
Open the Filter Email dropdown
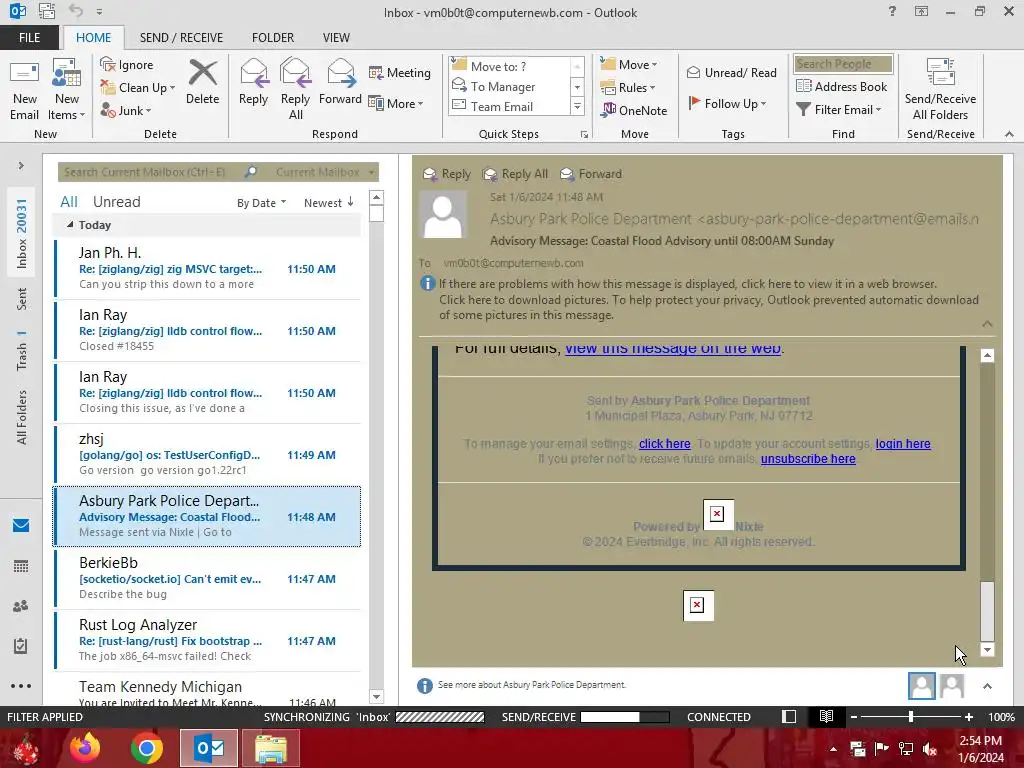839,110
